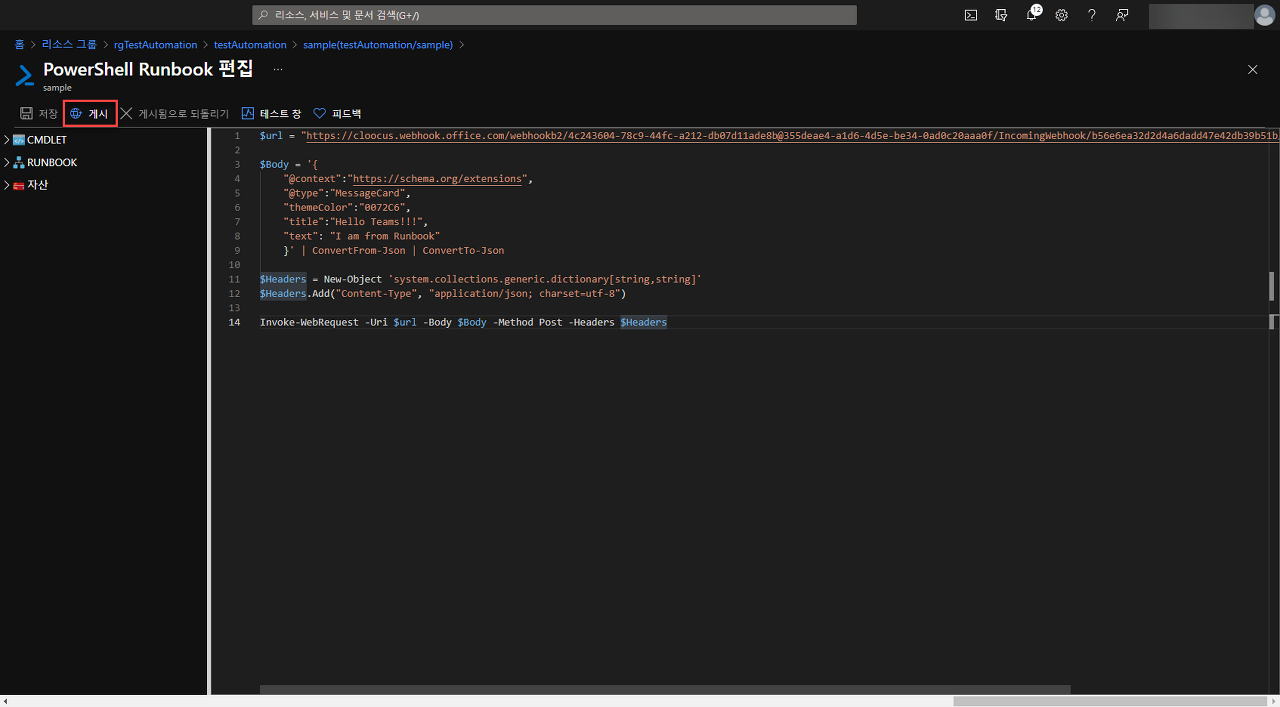Click the schema.org/extensions URL in line 4
The width and height of the screenshot is (1280, 707).
tap(438, 179)
